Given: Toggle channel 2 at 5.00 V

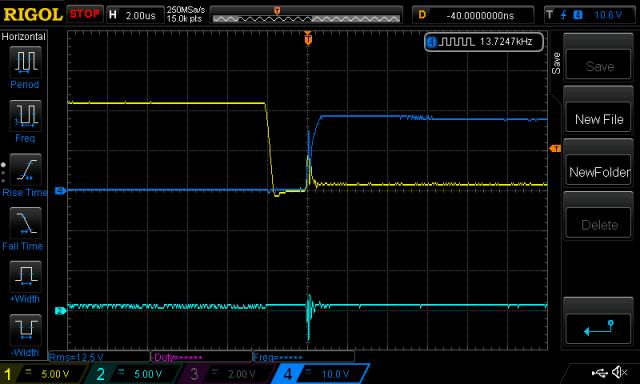Looking at the screenshot, I should [x=135, y=374].
